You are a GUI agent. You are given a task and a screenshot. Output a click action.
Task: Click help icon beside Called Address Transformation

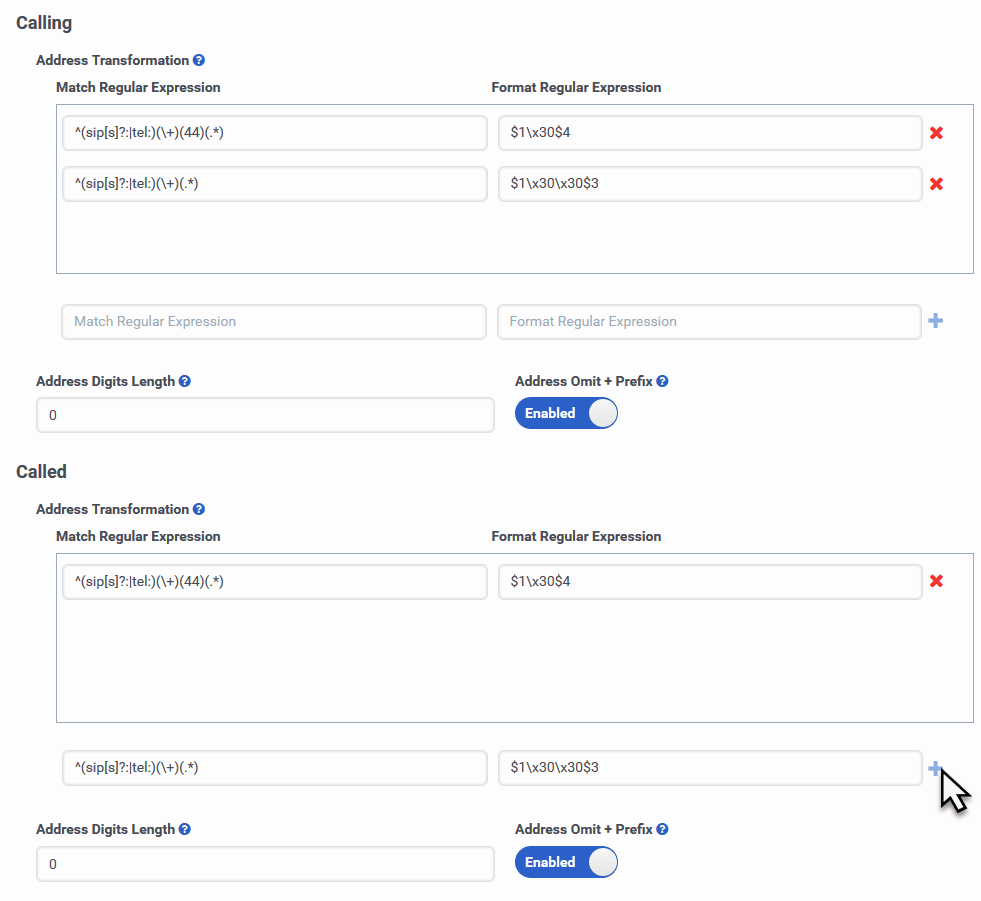[x=198, y=510]
